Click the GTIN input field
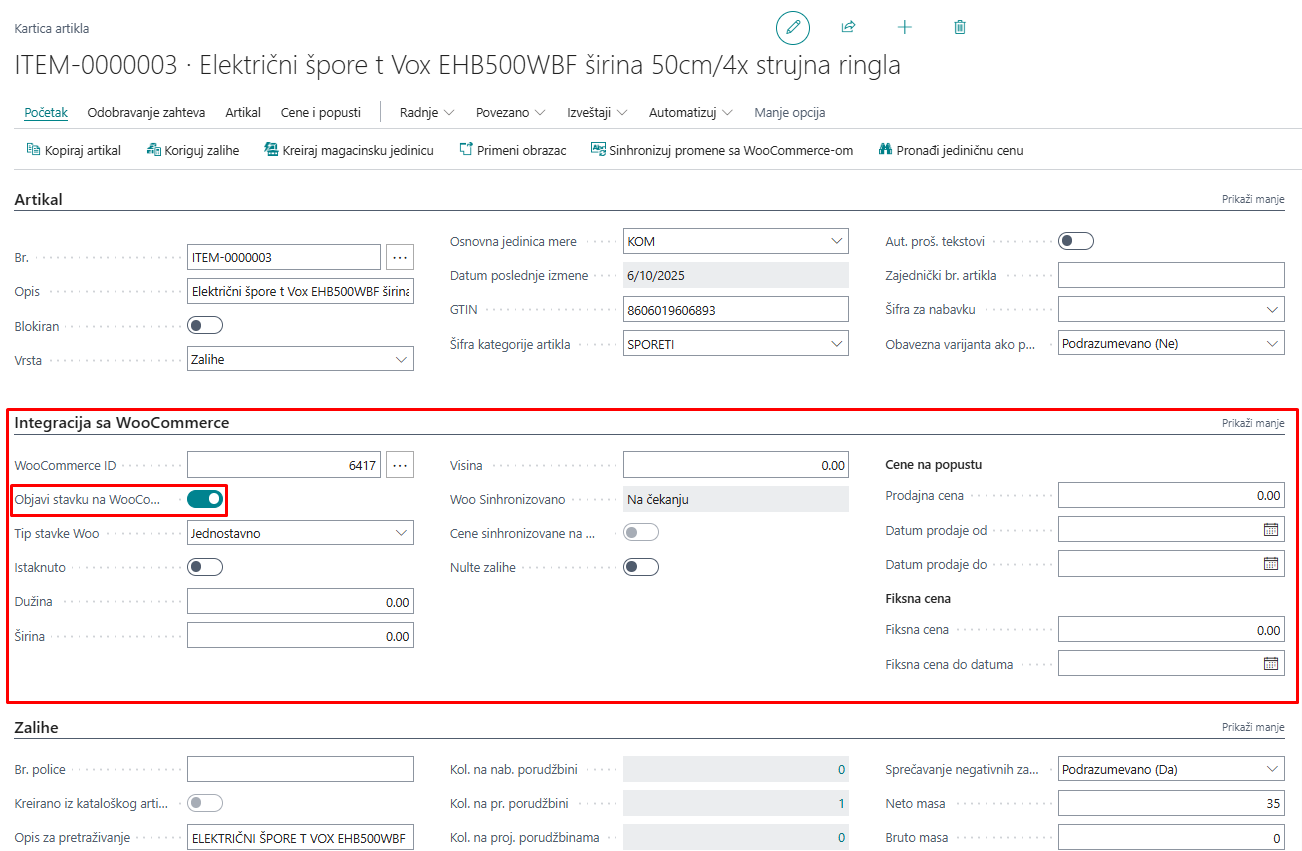Viewport: 1302px width, 851px height. pyautogui.click(x=735, y=310)
